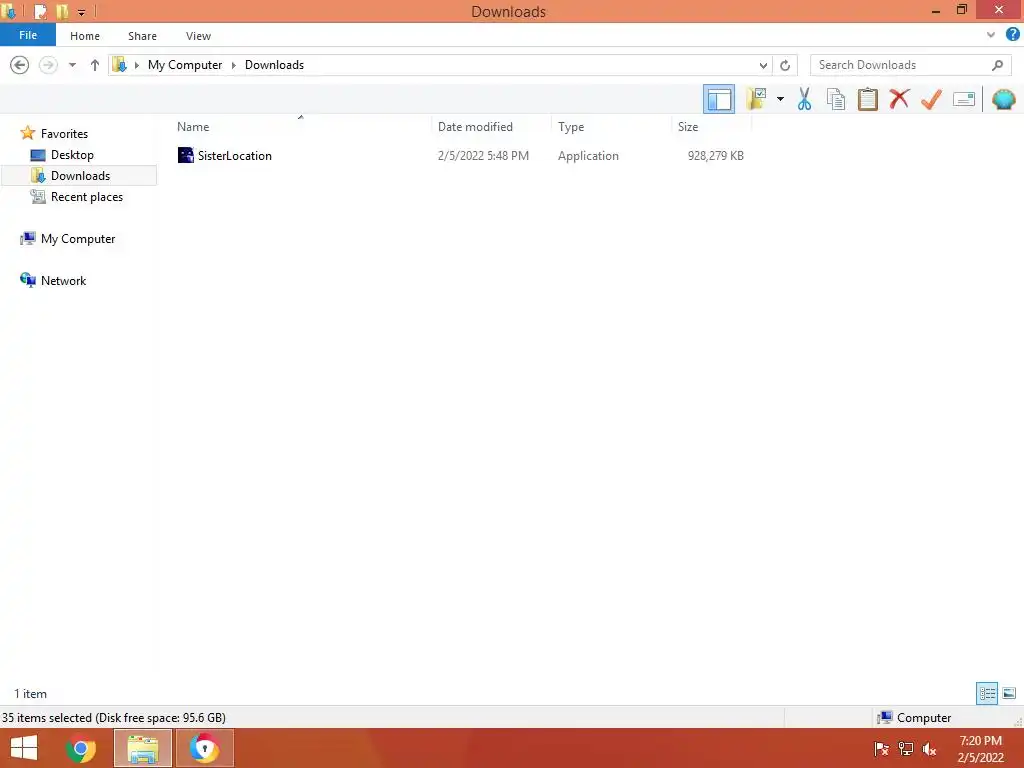
Task: Click the Action Center flag icon
Action: [x=881, y=749]
